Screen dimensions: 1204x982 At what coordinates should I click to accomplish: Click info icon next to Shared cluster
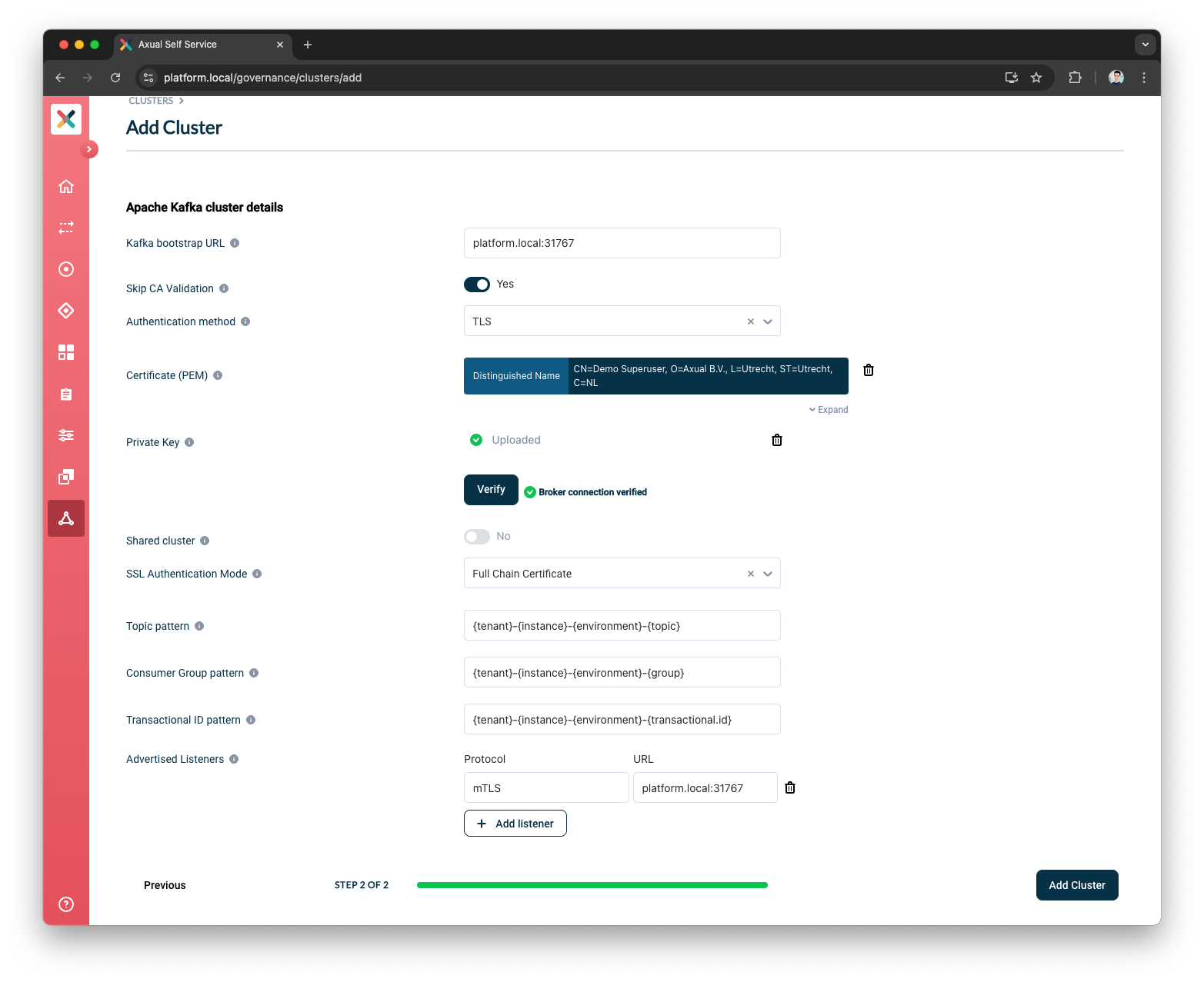click(x=205, y=541)
